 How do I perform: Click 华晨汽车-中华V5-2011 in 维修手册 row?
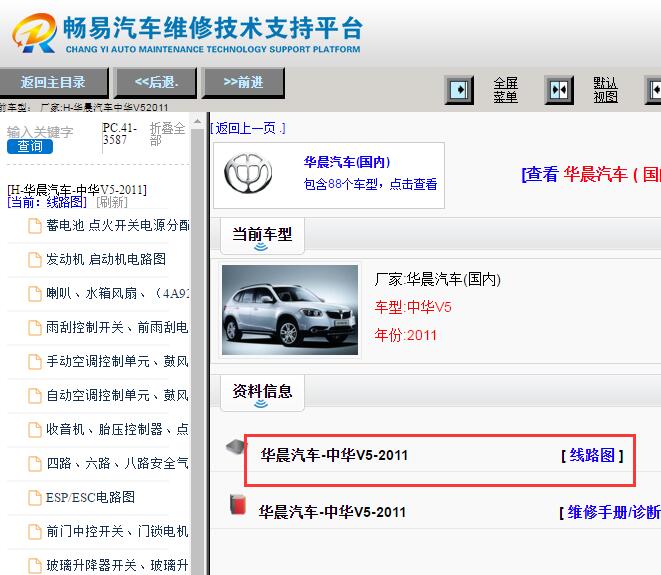pyautogui.click(x=332, y=512)
